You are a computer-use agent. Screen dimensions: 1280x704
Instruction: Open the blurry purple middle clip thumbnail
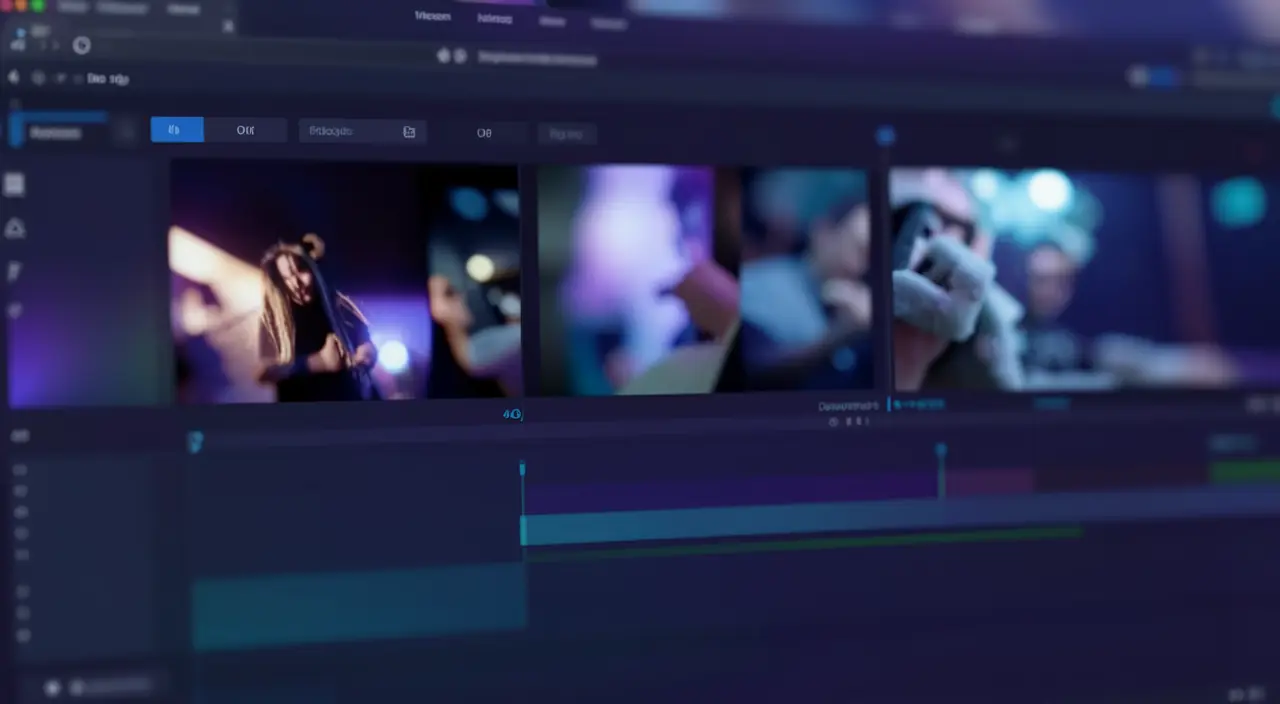point(703,279)
